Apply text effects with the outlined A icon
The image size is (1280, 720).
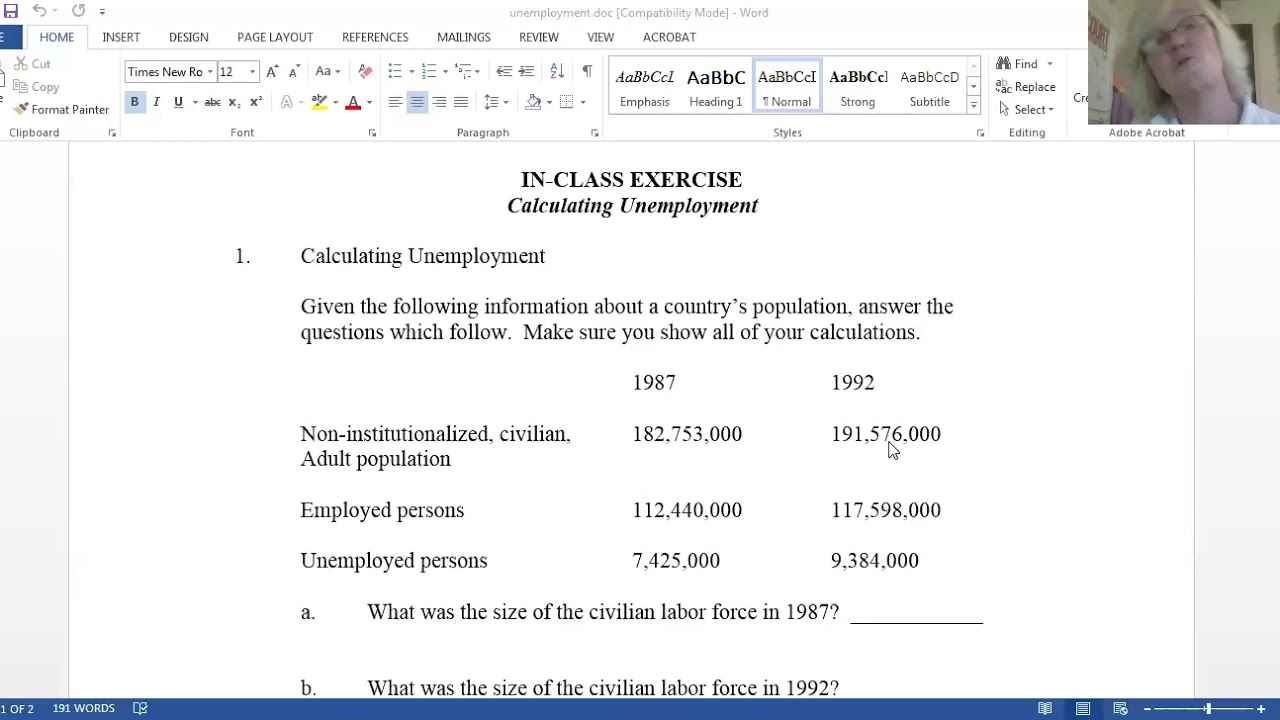286,102
